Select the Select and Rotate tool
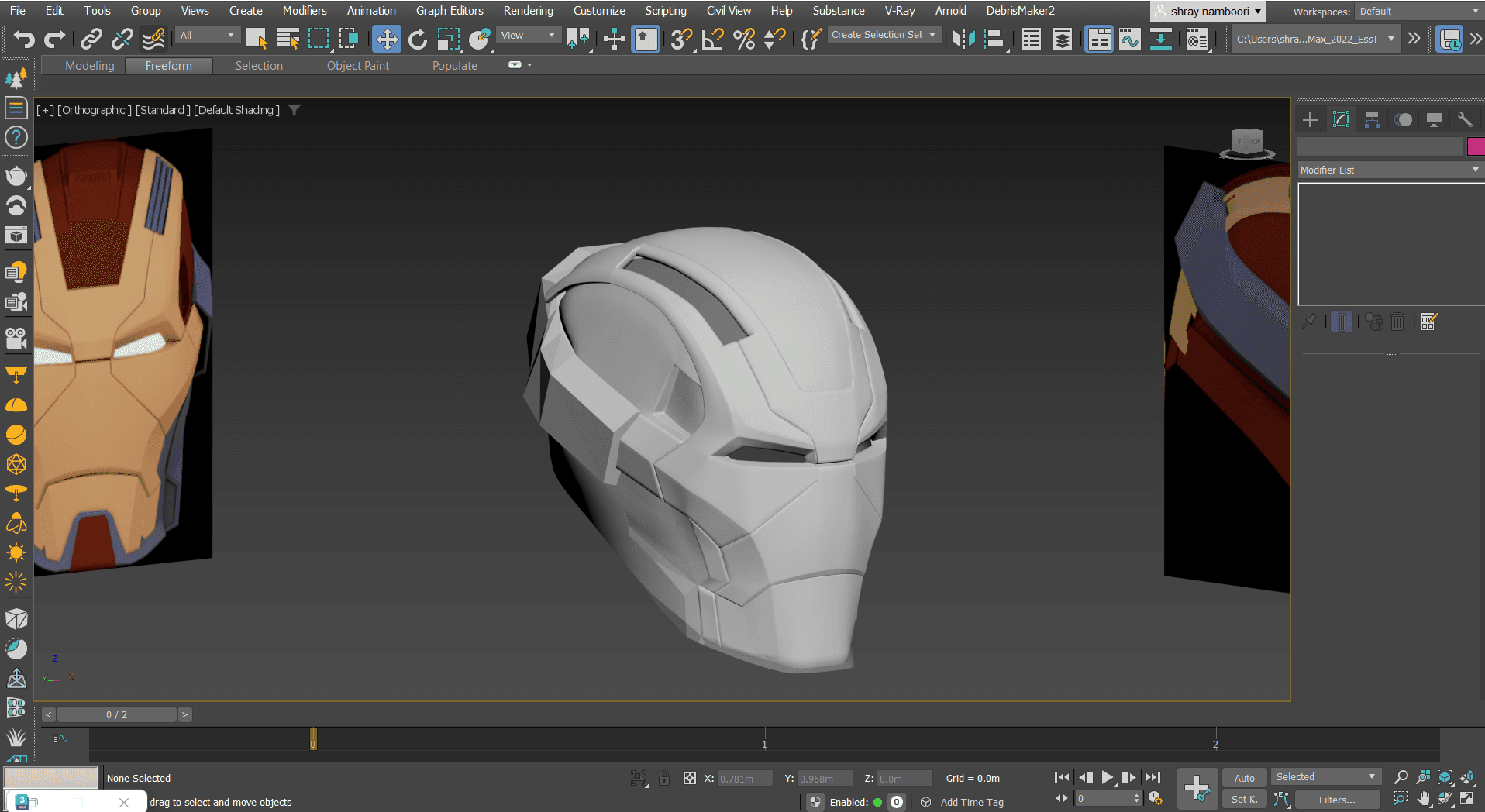1485x812 pixels. 418,39
